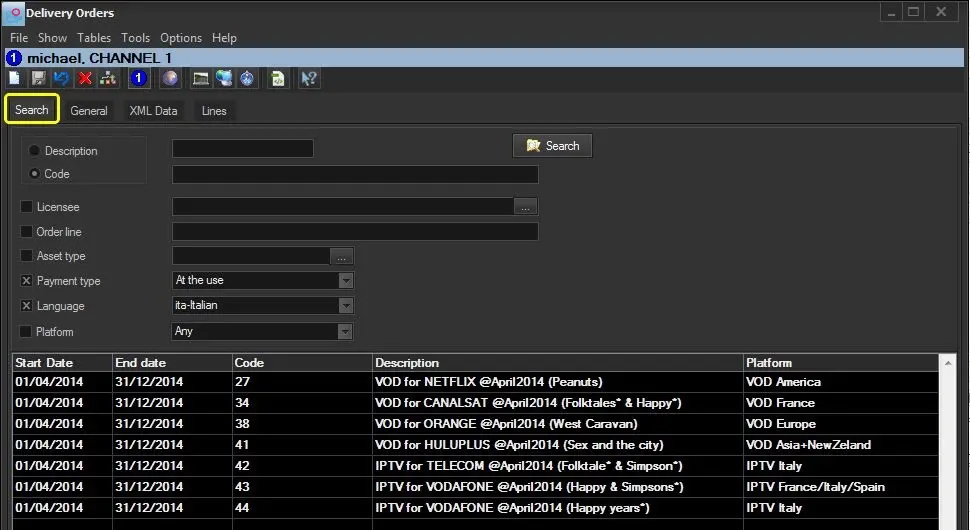This screenshot has height=530, width=970.
Task: Toggle the Platform checkbox
Action: coord(27,331)
